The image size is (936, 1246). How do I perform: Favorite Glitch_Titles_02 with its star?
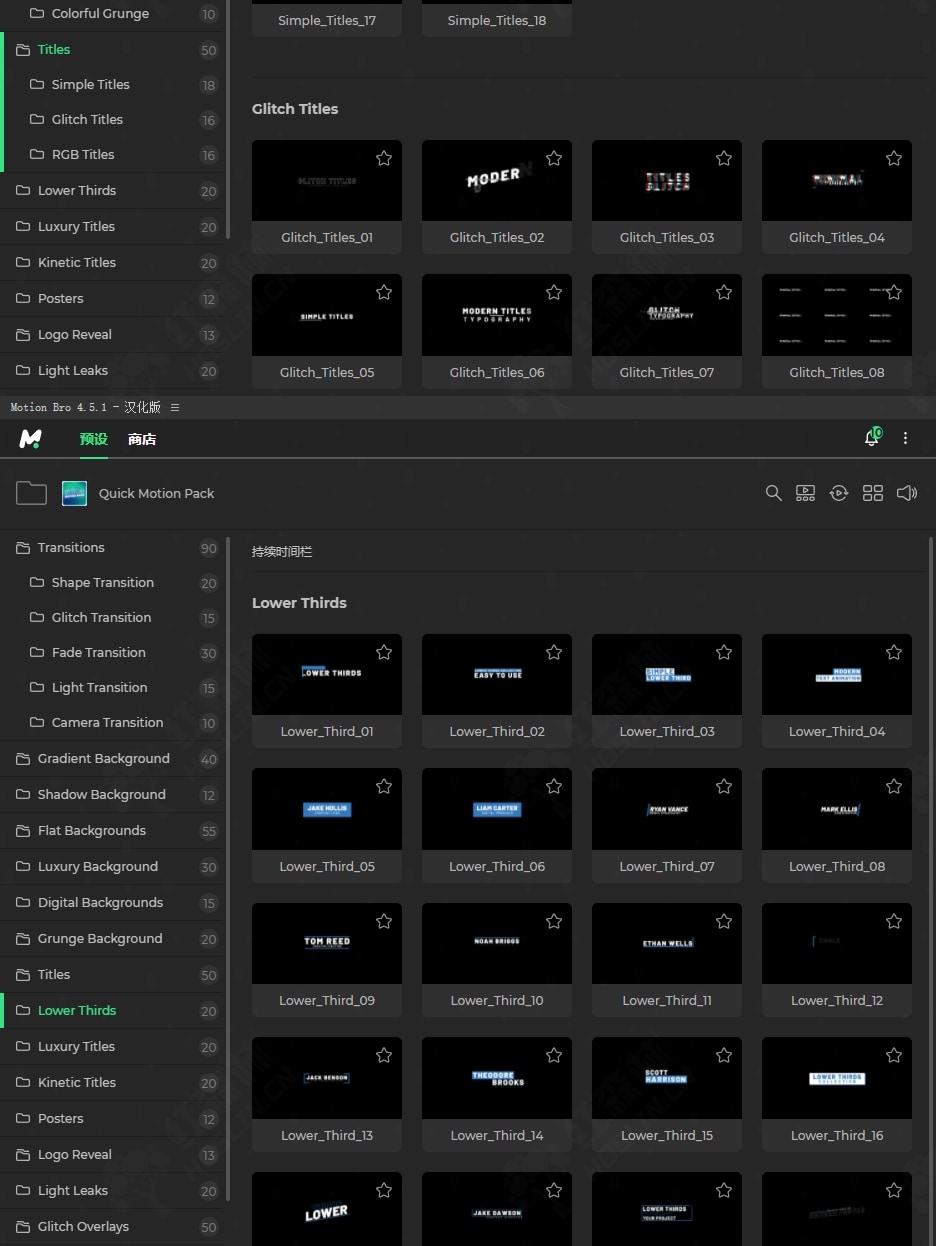point(554,158)
